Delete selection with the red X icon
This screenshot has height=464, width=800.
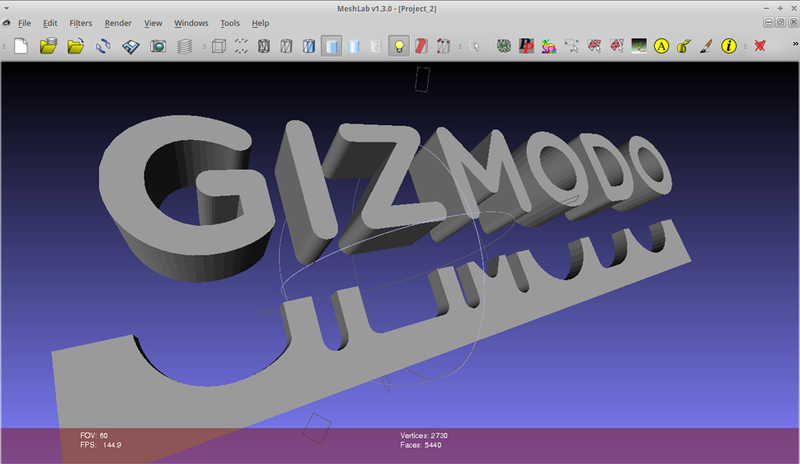760,46
